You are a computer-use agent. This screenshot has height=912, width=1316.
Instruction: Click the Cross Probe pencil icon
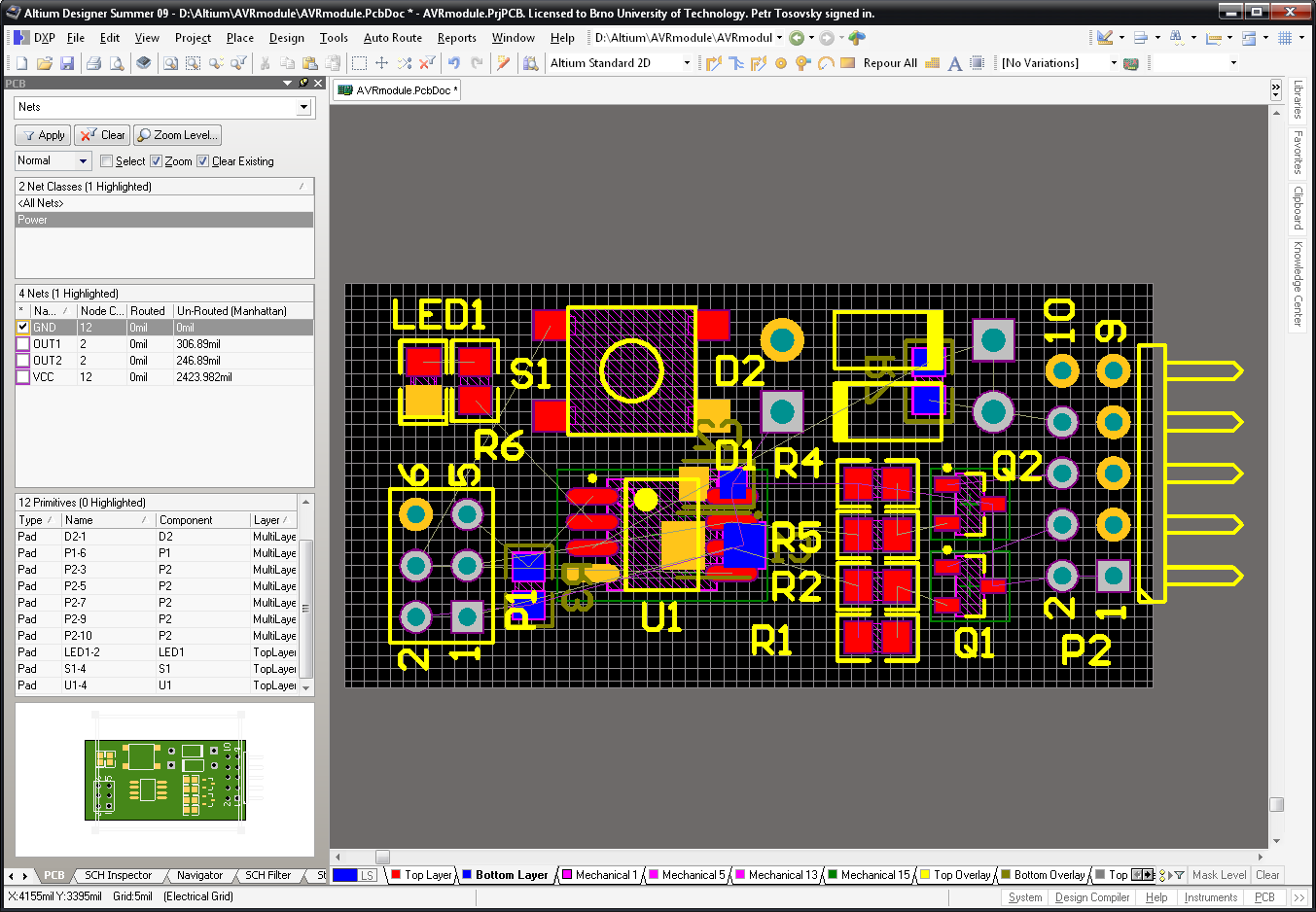click(503, 63)
